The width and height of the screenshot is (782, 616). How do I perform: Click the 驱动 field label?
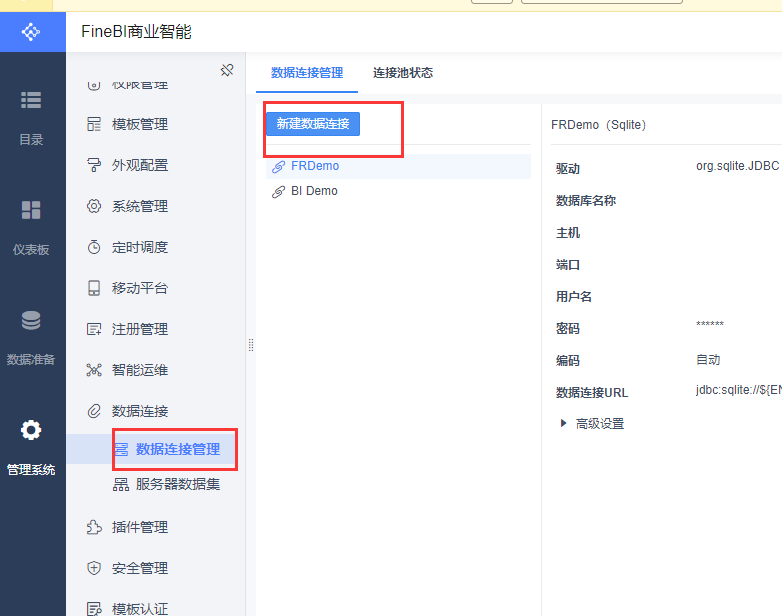pos(568,169)
